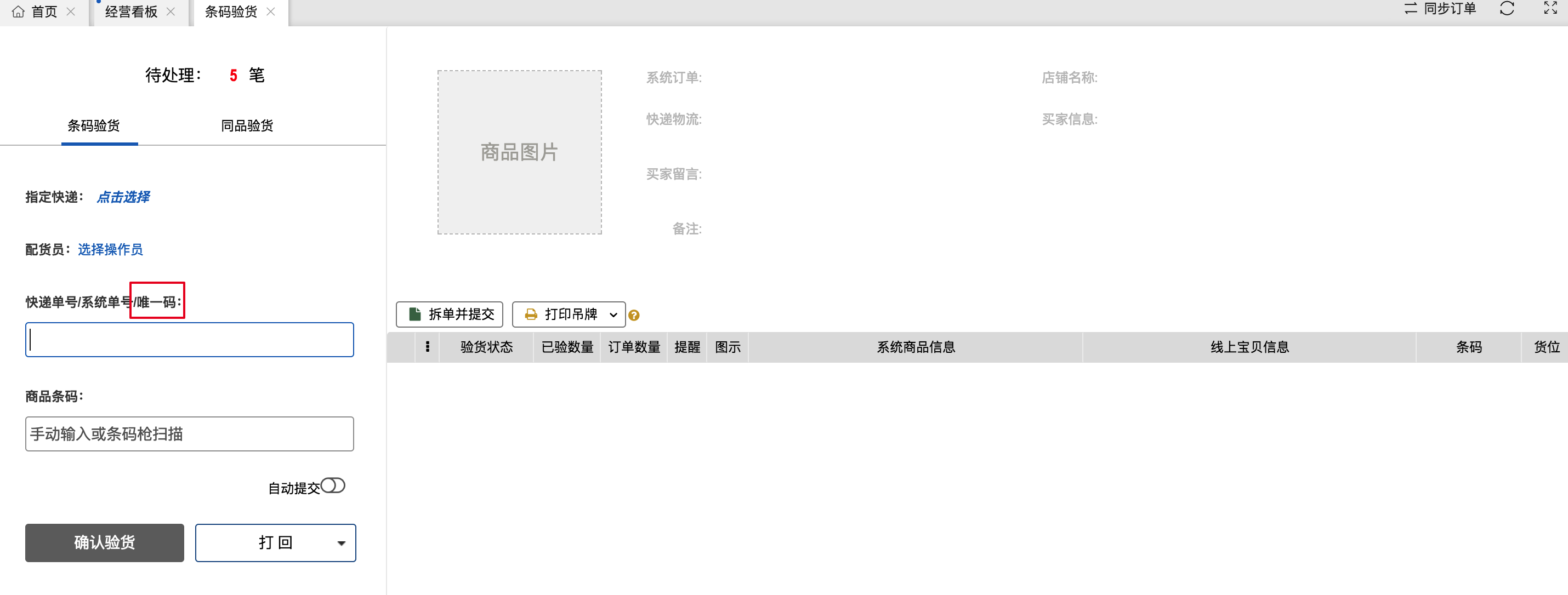
Task: Click the 系统订单 label
Action: tap(674, 78)
